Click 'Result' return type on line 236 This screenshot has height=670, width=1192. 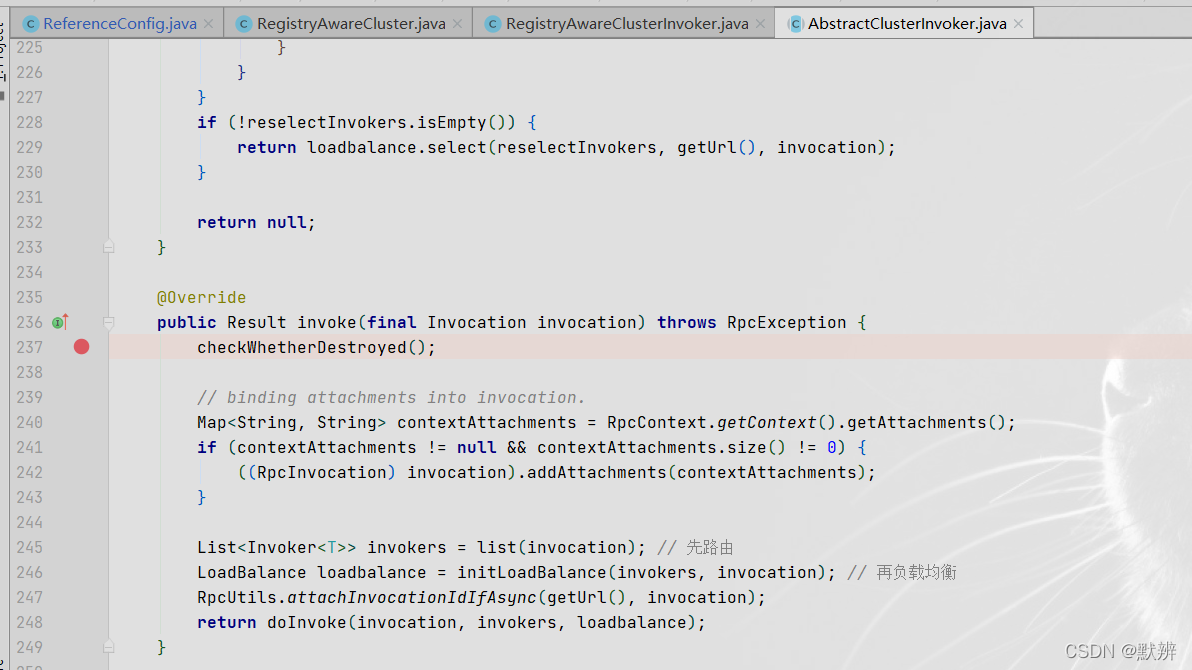(256, 322)
